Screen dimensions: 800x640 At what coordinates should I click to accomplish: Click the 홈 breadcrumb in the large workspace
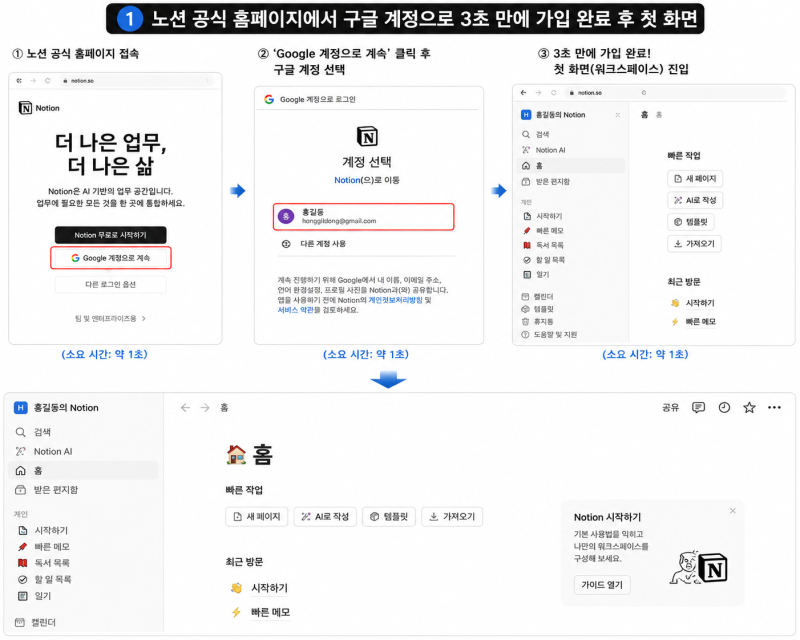(x=224, y=408)
